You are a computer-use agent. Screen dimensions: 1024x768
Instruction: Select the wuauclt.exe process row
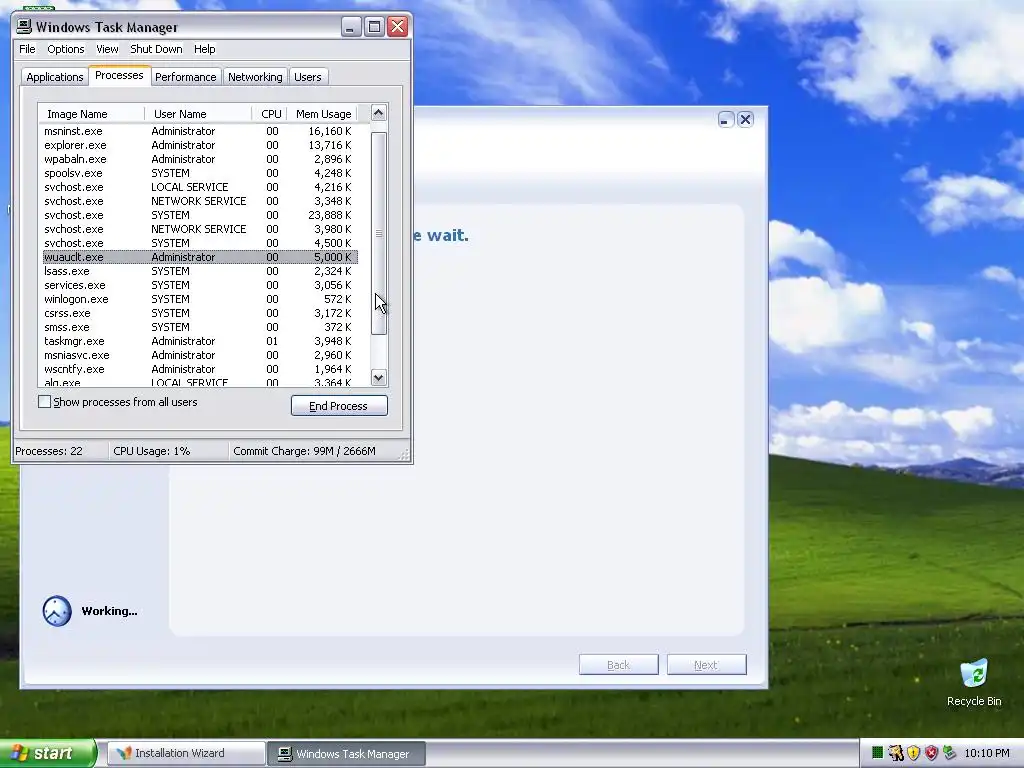pos(200,257)
